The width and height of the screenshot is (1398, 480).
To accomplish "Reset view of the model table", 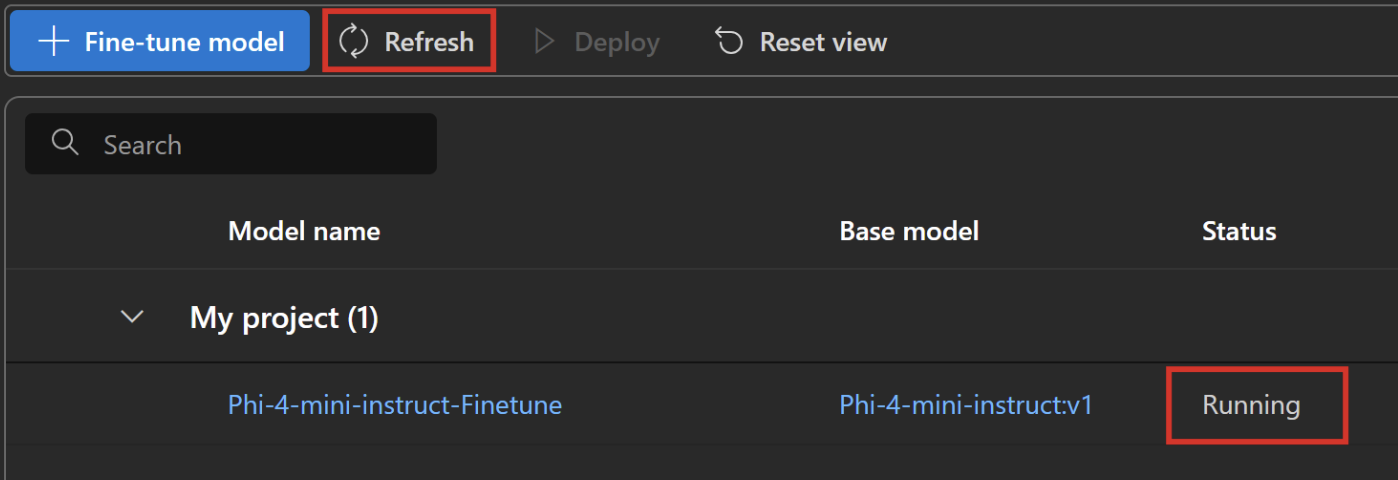I will pyautogui.click(x=800, y=42).
